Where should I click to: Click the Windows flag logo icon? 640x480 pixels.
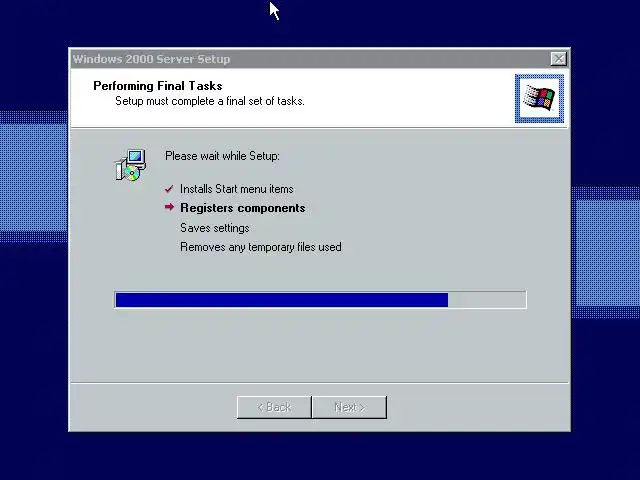(x=539, y=98)
